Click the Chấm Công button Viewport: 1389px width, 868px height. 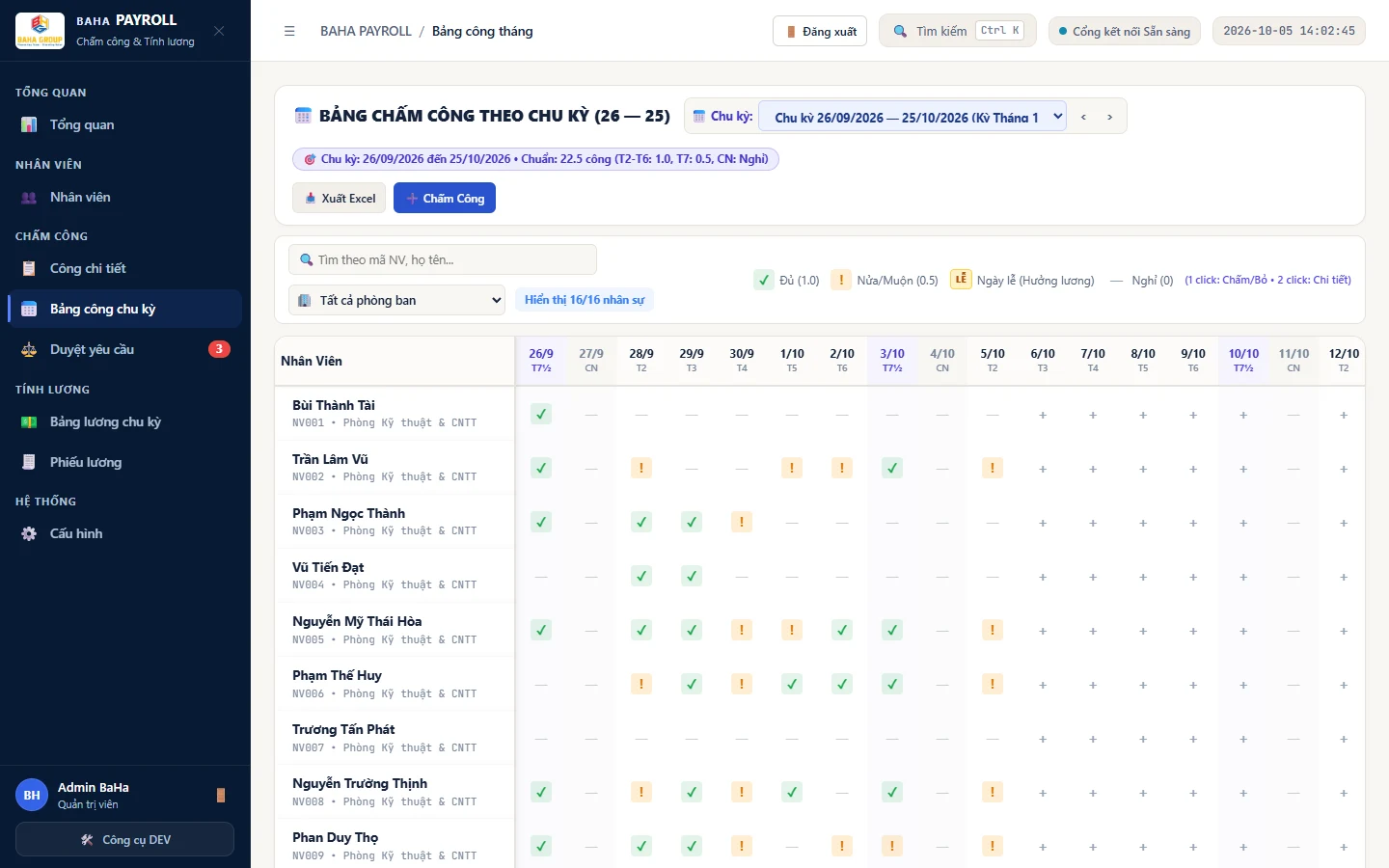(445, 198)
